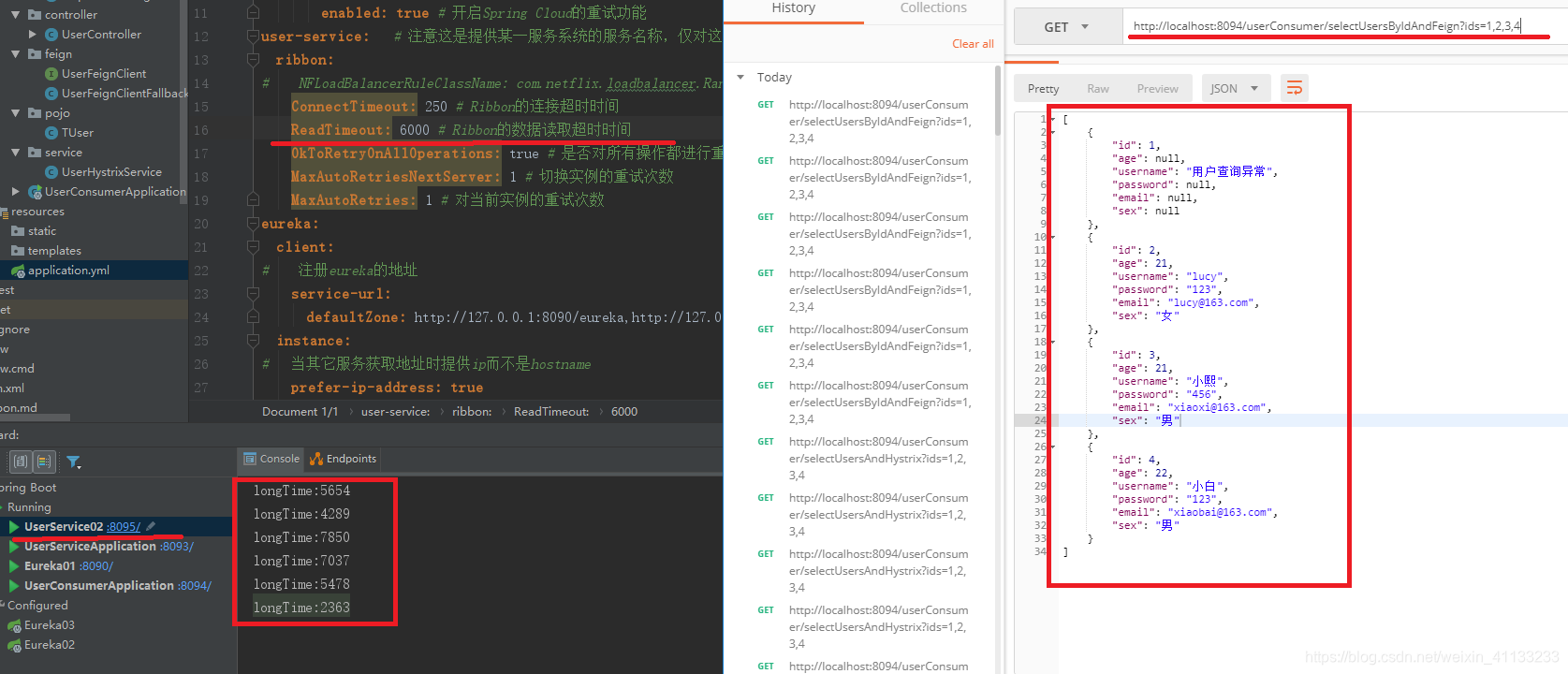
Task: Click green run icon of UserConsumerApplication
Action: coord(14,585)
